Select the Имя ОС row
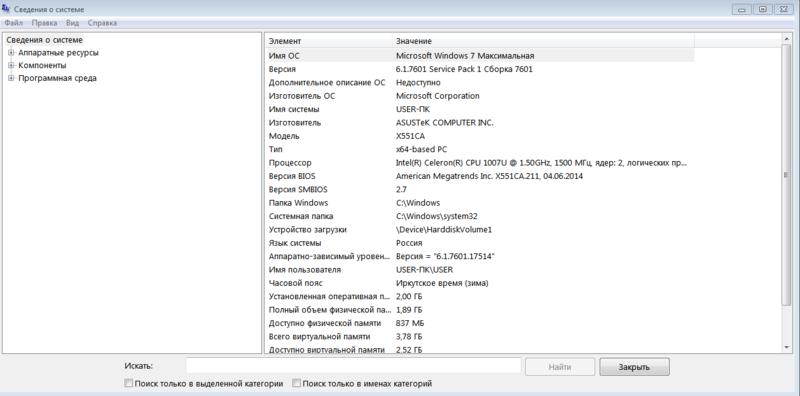800x396 pixels. click(480, 56)
